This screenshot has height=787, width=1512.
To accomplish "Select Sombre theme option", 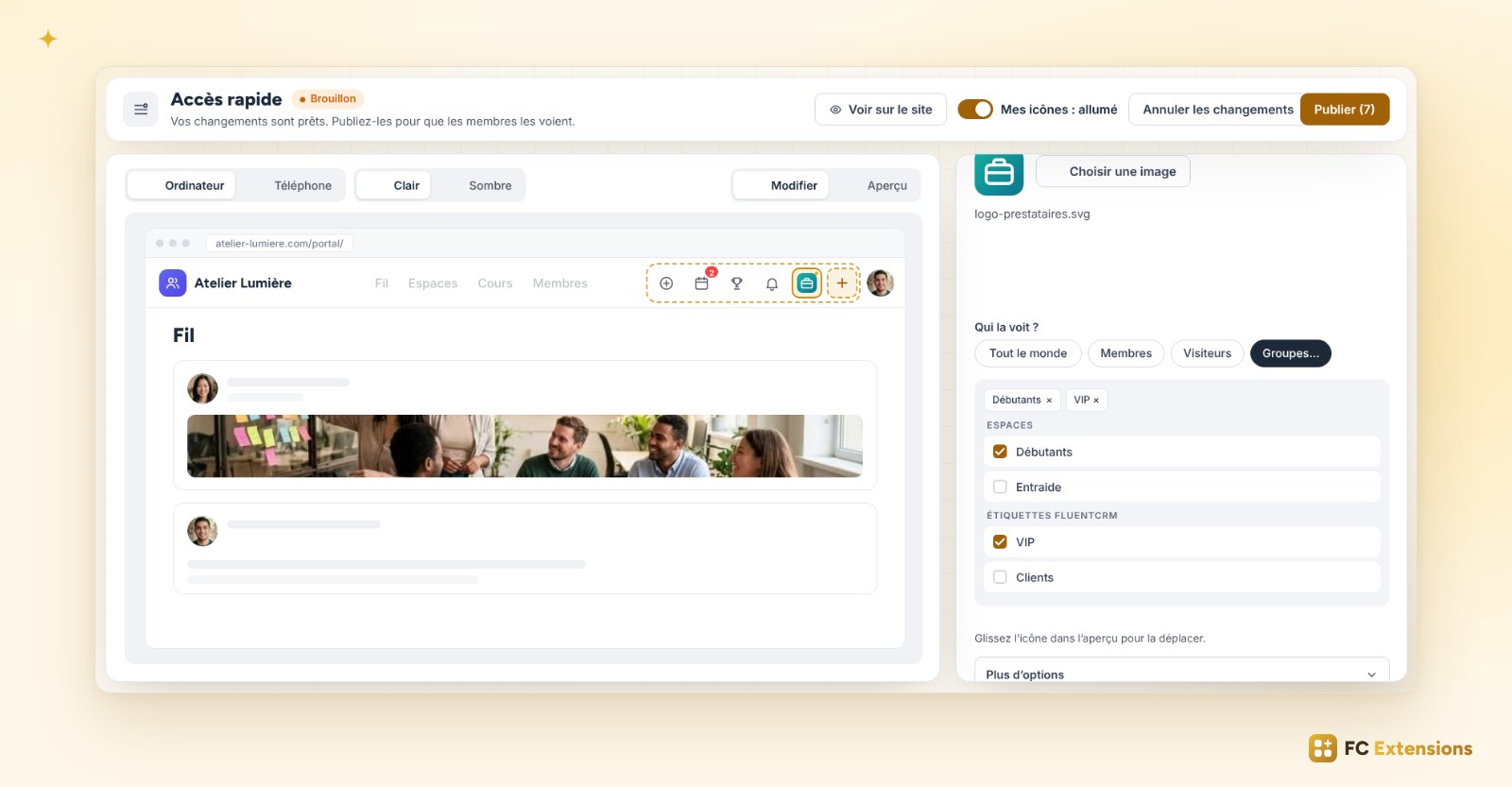I will pyautogui.click(x=490, y=185).
